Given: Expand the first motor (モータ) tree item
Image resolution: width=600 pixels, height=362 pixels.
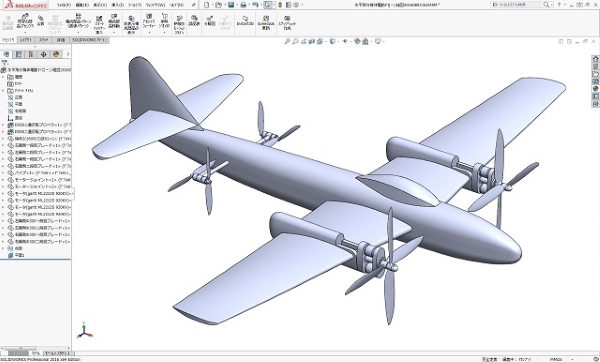Looking at the screenshot, I should tap(3, 194).
